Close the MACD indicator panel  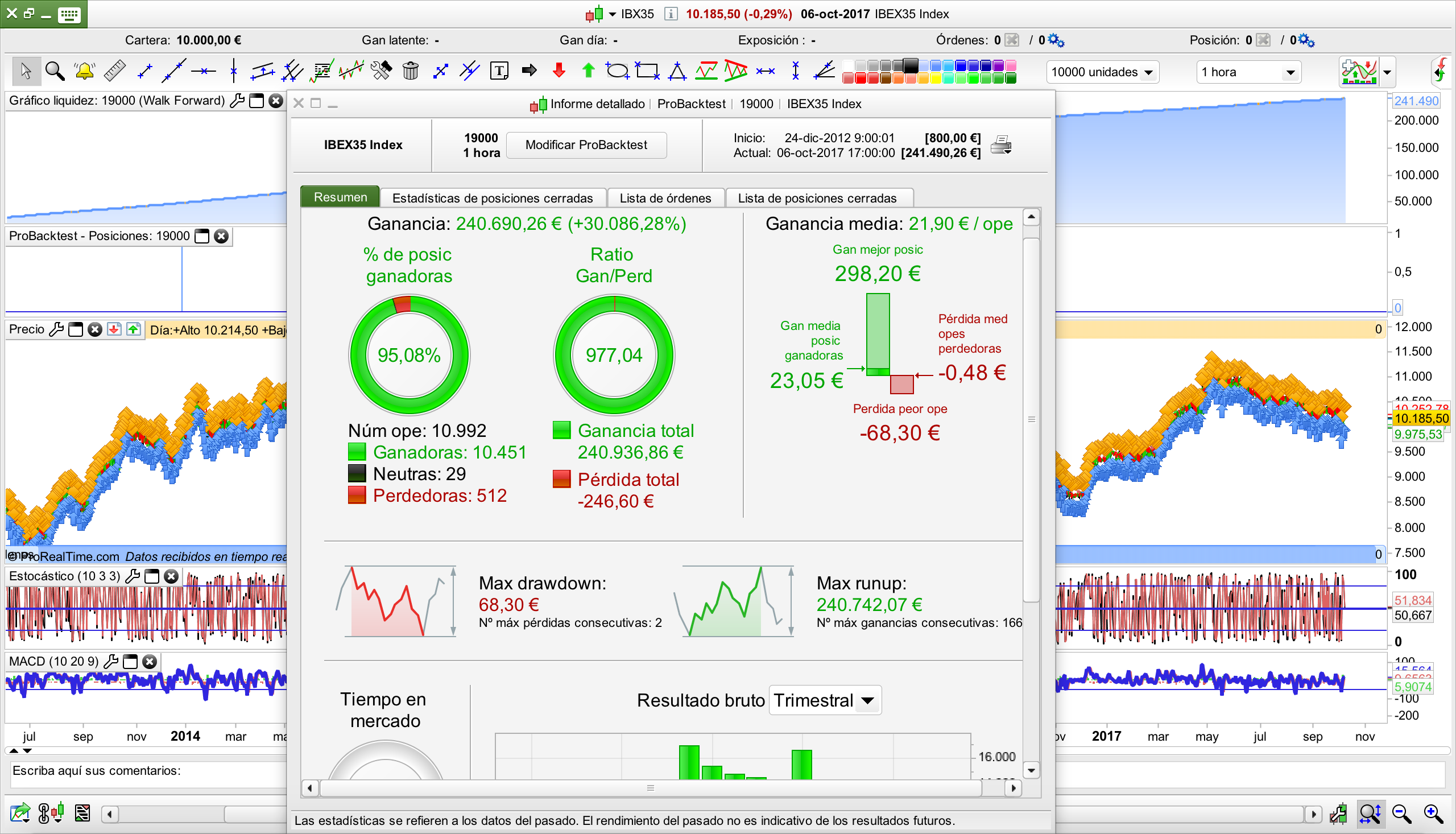(150, 662)
